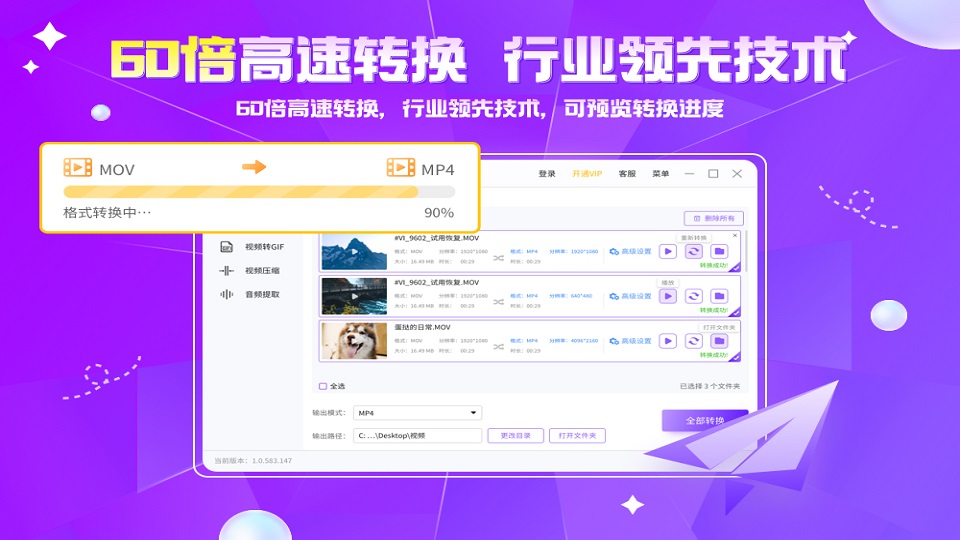Open folder for the 640*480 video row
960x540 pixels.
(x=719, y=296)
